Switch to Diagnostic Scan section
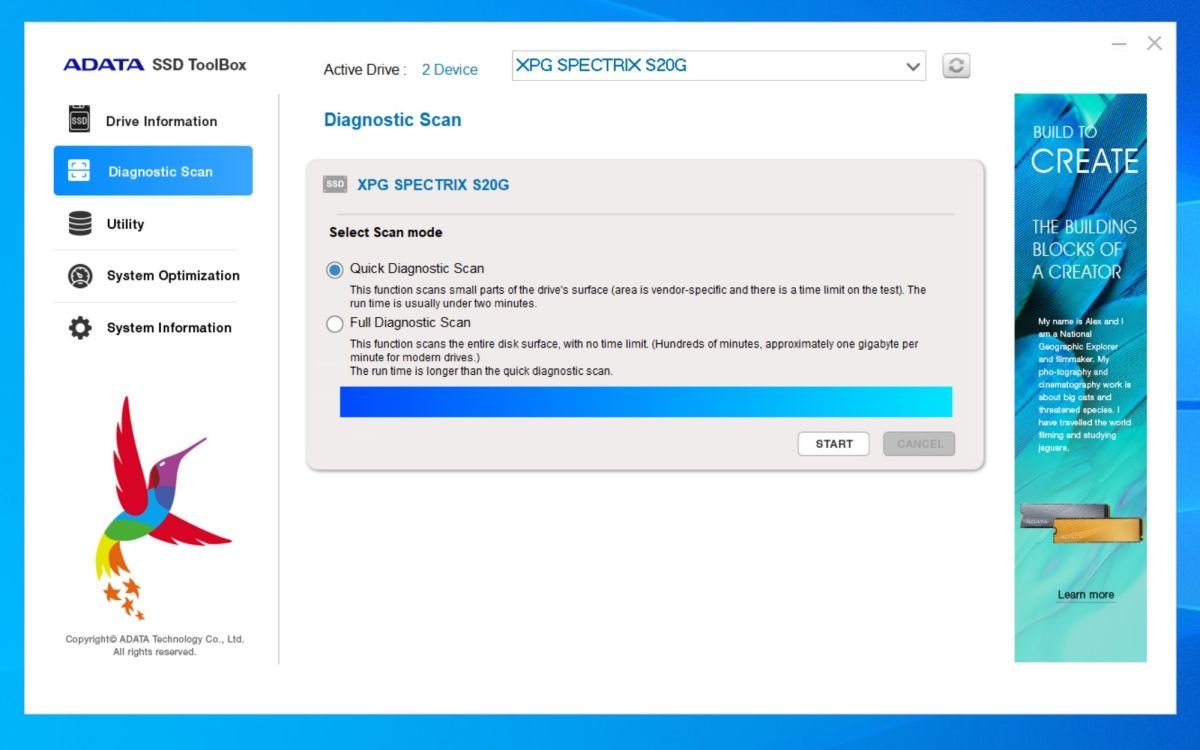Screen dimensions: 1200x750 click(153, 171)
